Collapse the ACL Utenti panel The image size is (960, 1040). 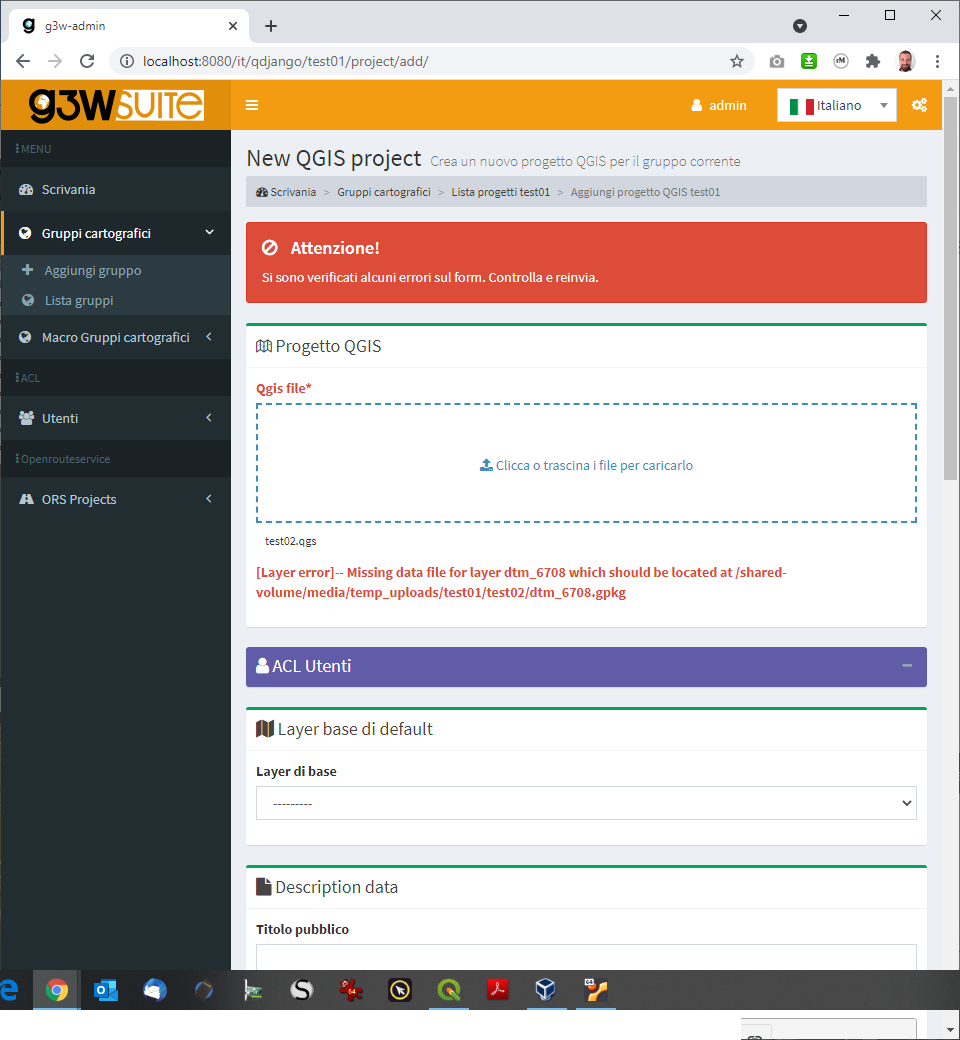click(x=907, y=666)
